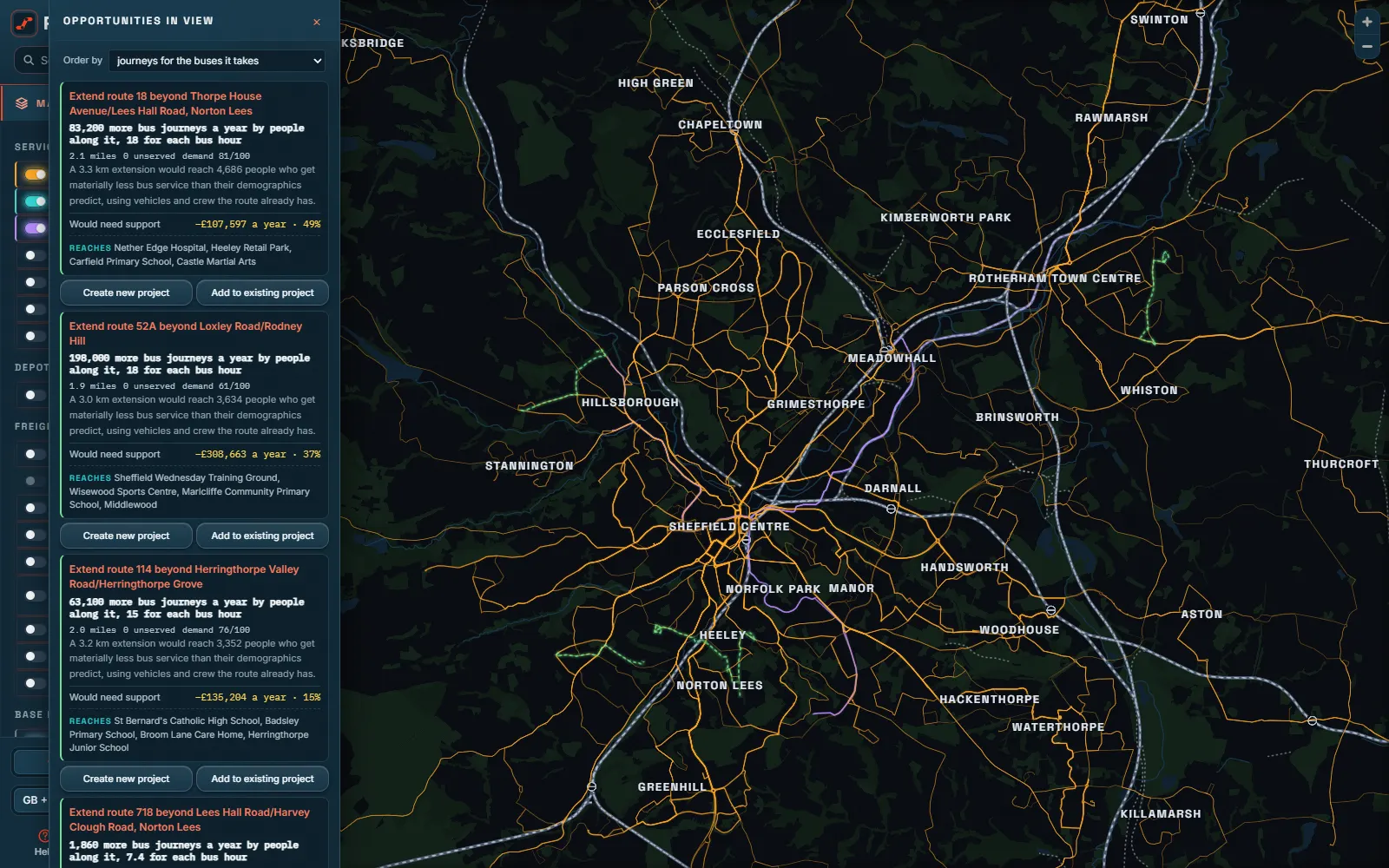This screenshot has width=1389, height=868.
Task: Open the Extend route 114 opportunity title
Action: click(x=184, y=576)
